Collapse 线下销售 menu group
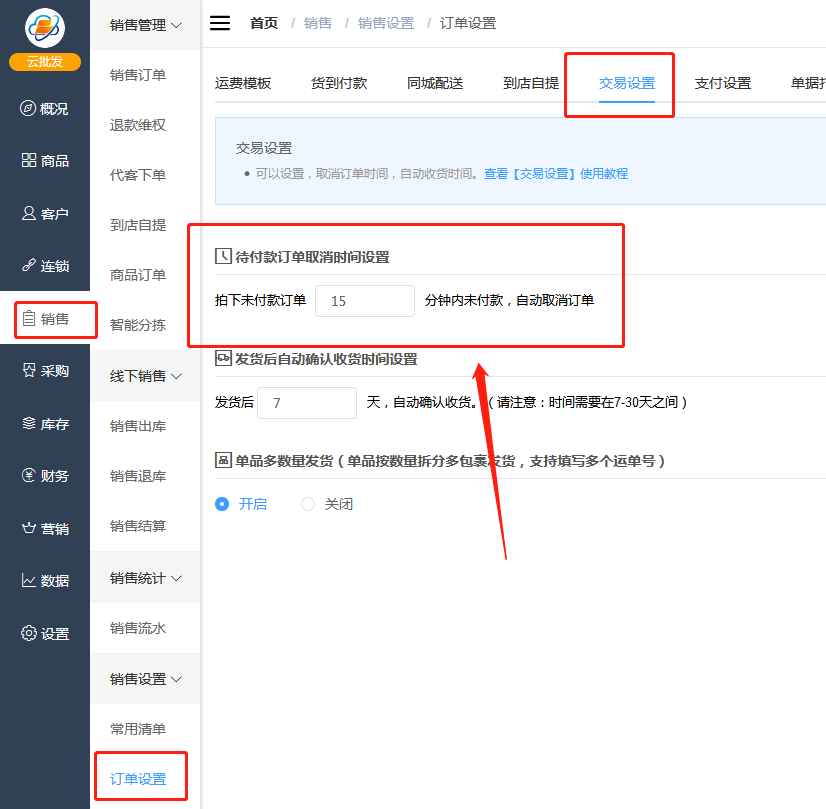Image resolution: width=826 pixels, height=809 pixels. pyautogui.click(x=145, y=376)
